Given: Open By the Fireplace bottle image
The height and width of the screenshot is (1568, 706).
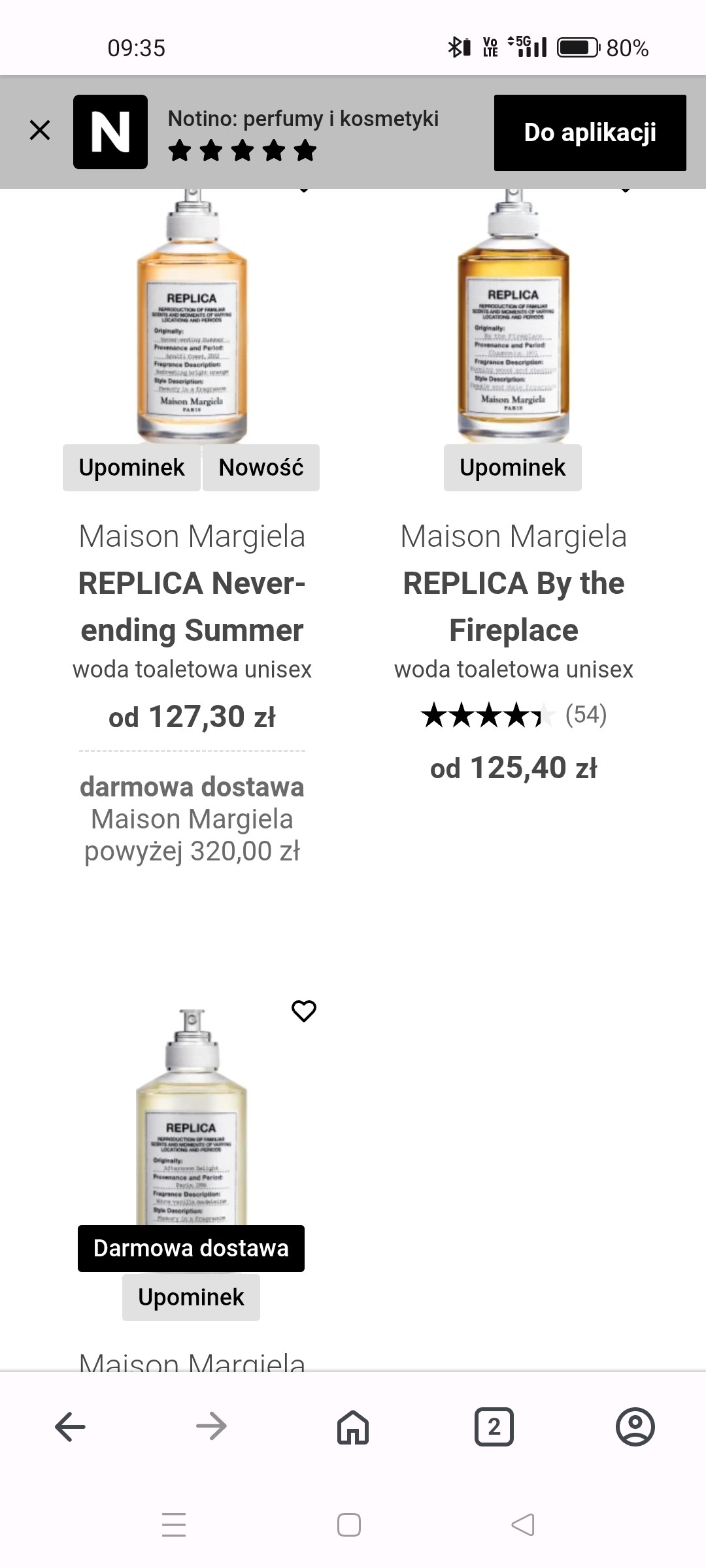Looking at the screenshot, I should [513, 320].
